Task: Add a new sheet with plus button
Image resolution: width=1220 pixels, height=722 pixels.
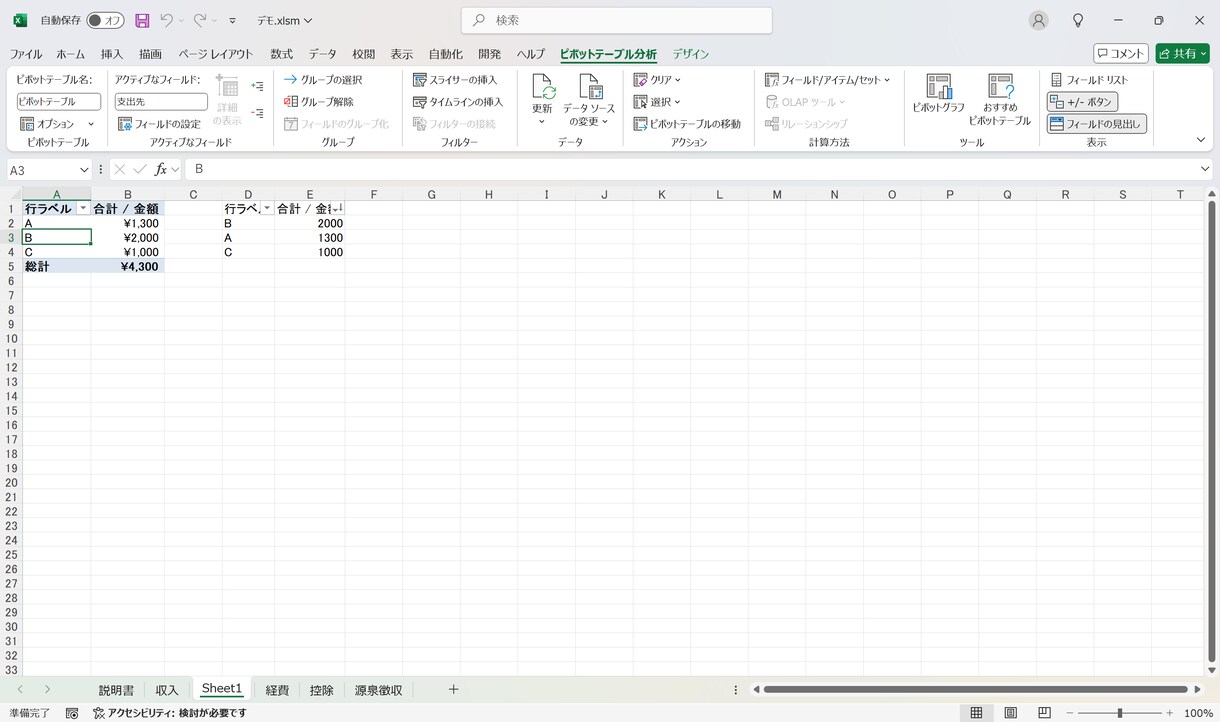Action: tap(453, 690)
